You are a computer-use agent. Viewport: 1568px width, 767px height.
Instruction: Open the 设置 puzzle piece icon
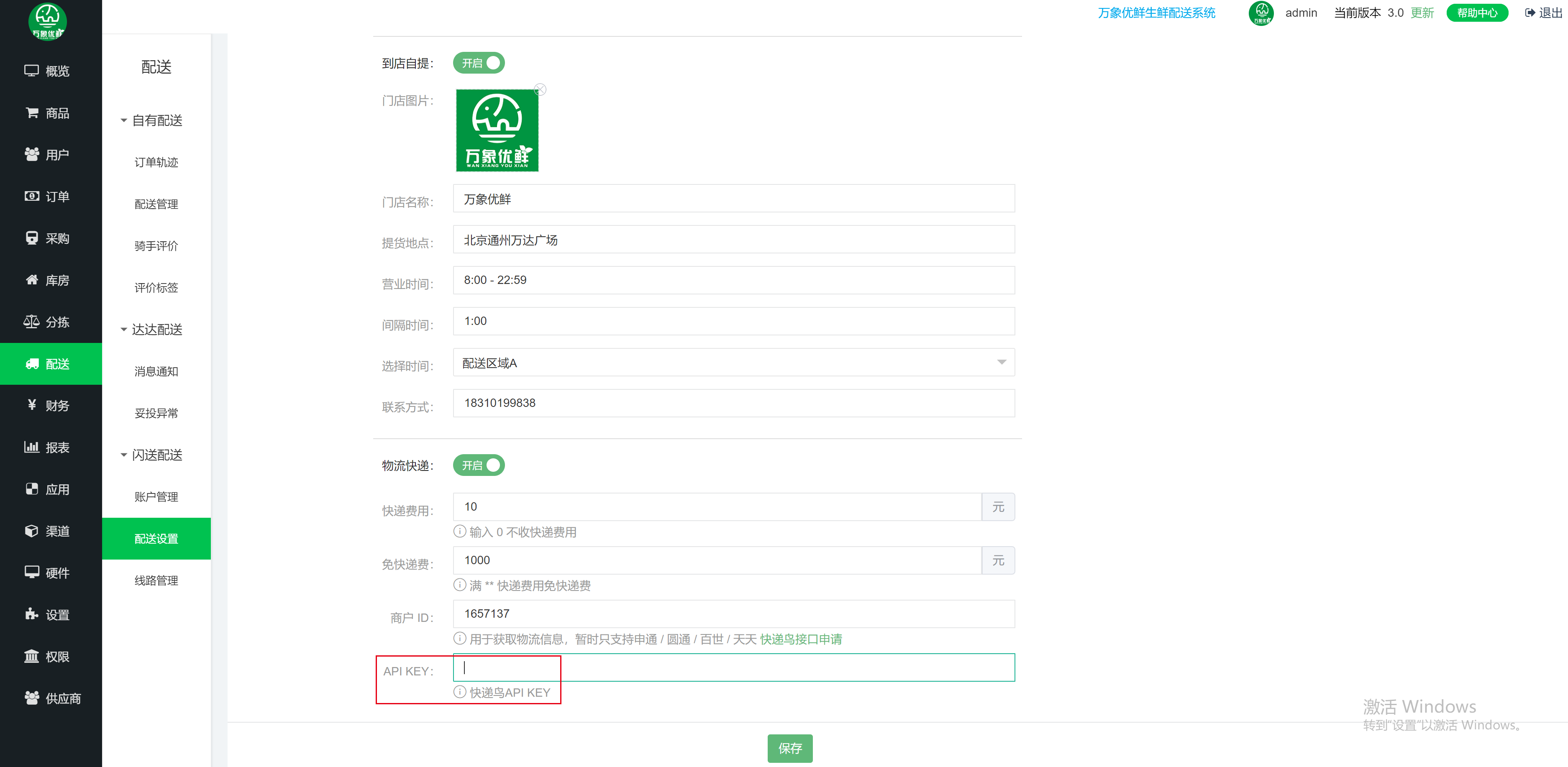(32, 614)
